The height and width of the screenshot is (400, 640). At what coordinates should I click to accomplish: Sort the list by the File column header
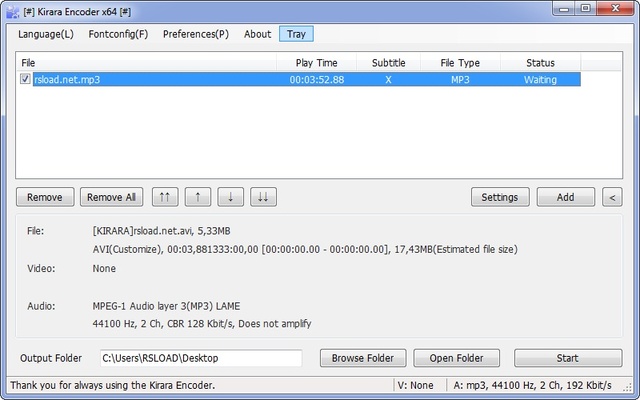click(x=146, y=63)
